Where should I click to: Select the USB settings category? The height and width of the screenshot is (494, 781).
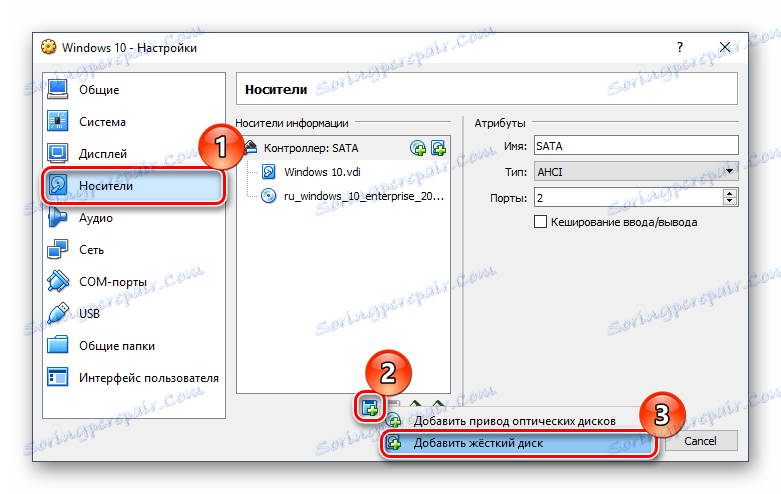pos(133,314)
